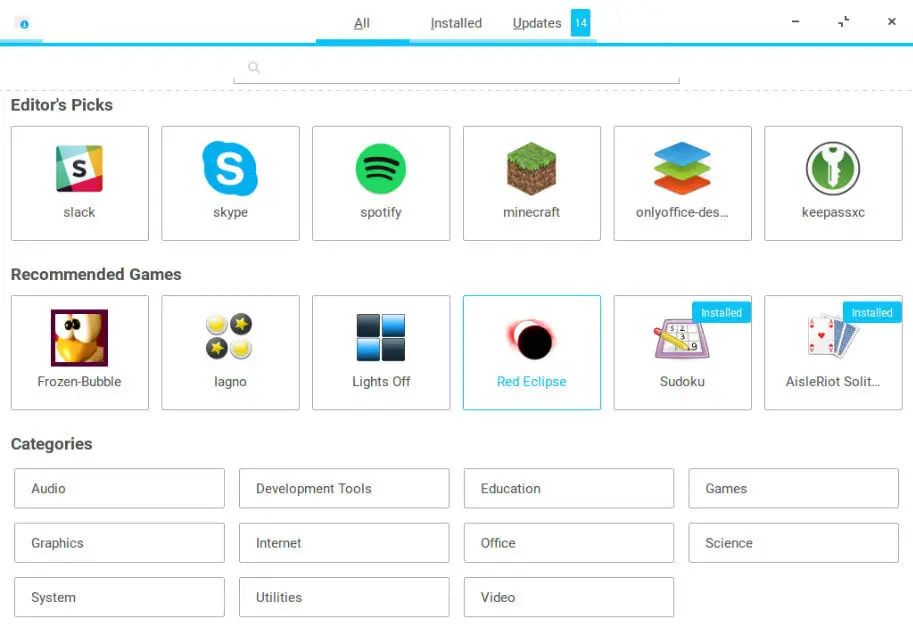This screenshot has width=913, height=642.
Task: Click the AisleRiot Solit... label text
Action: coord(833,382)
